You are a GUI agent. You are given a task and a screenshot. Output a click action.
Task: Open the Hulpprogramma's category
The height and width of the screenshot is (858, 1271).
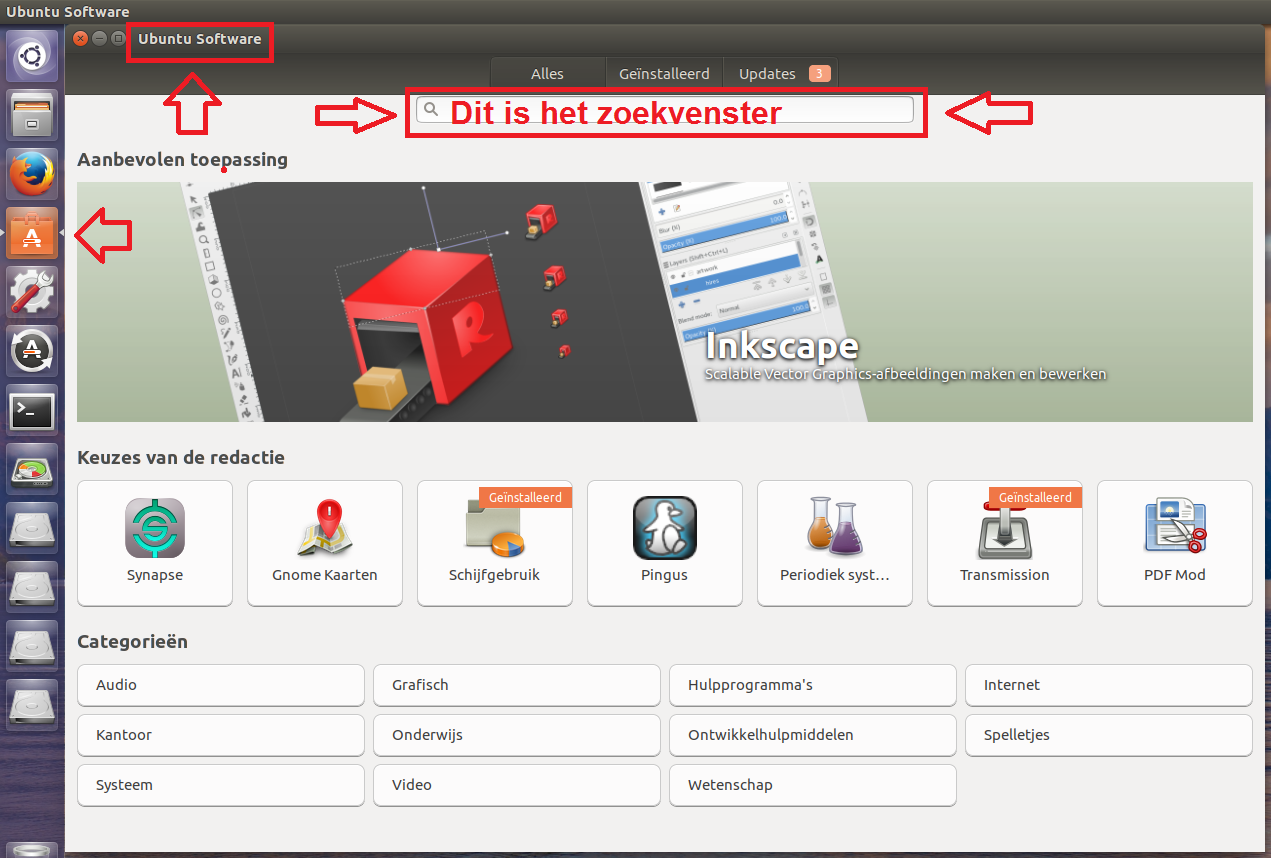813,685
